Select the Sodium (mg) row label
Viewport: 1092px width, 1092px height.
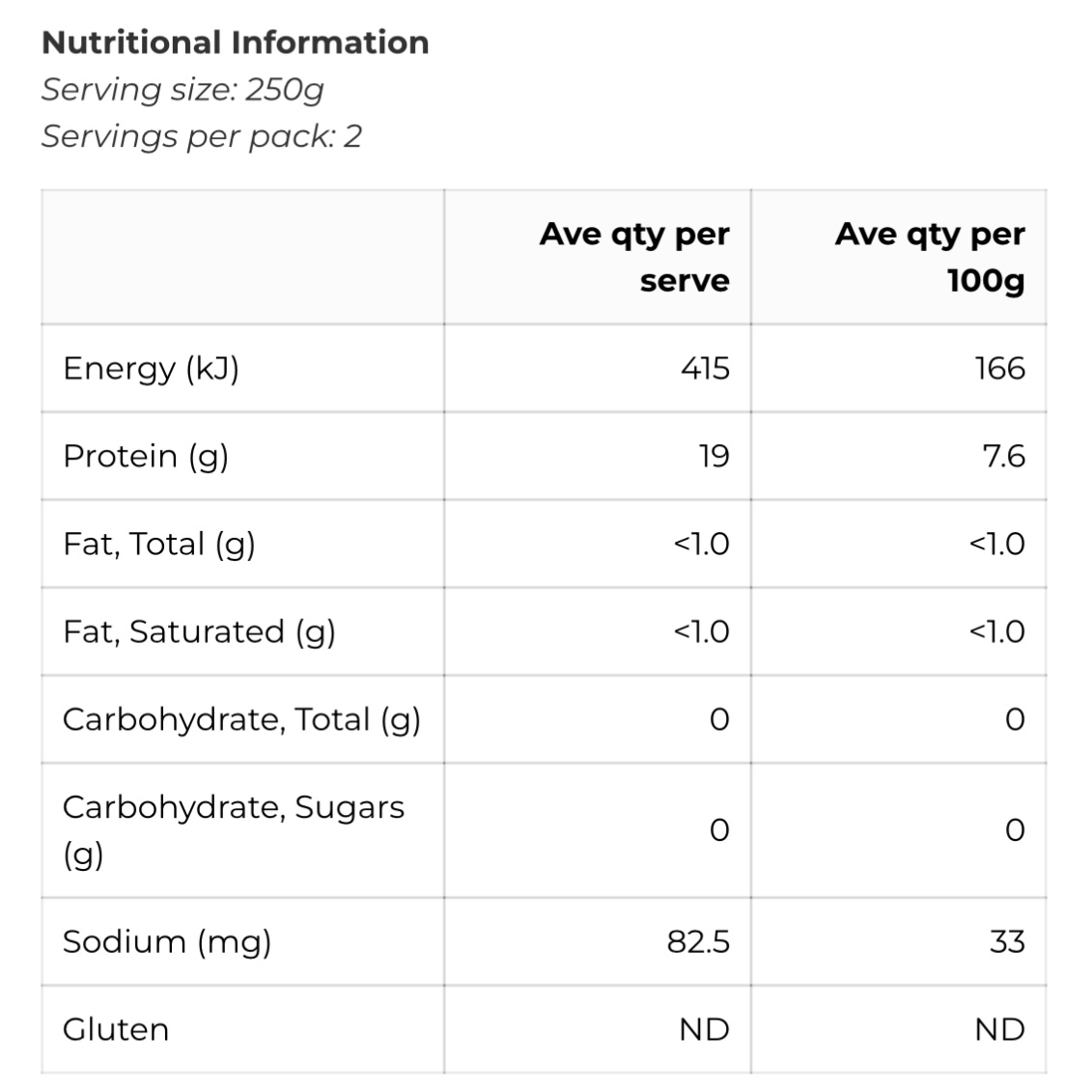click(x=167, y=941)
